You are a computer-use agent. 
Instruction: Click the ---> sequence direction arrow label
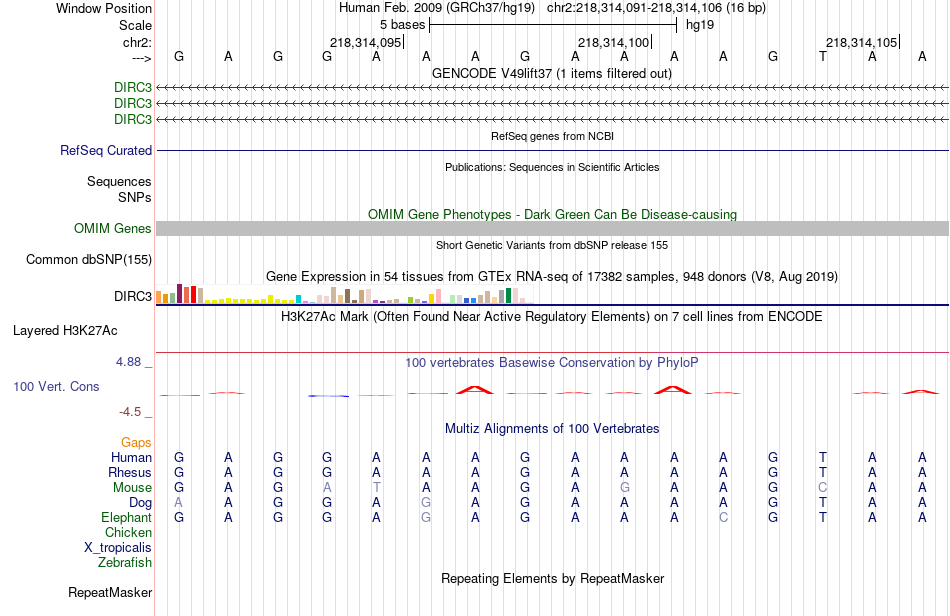tap(141, 58)
